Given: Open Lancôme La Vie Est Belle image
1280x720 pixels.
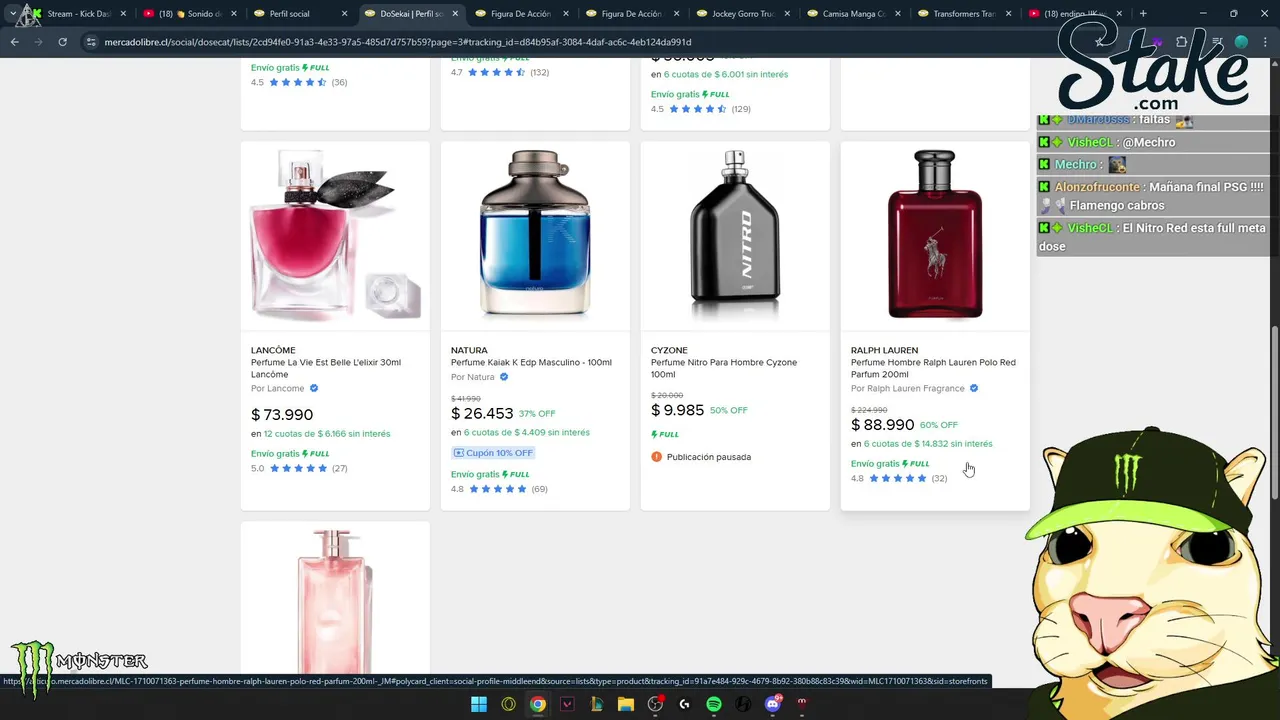Looking at the screenshot, I should tap(335, 235).
